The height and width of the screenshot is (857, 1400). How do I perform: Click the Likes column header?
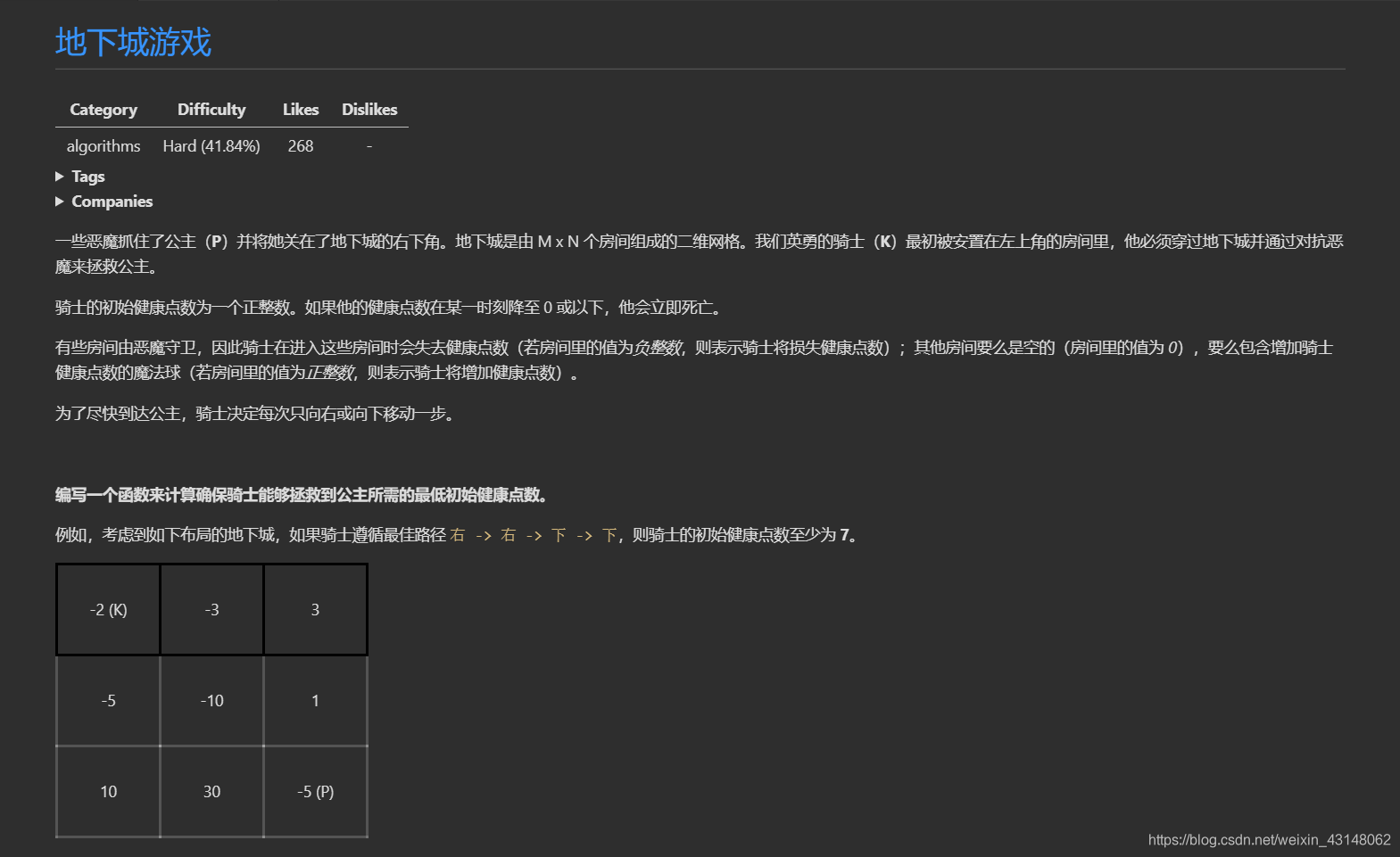point(301,110)
